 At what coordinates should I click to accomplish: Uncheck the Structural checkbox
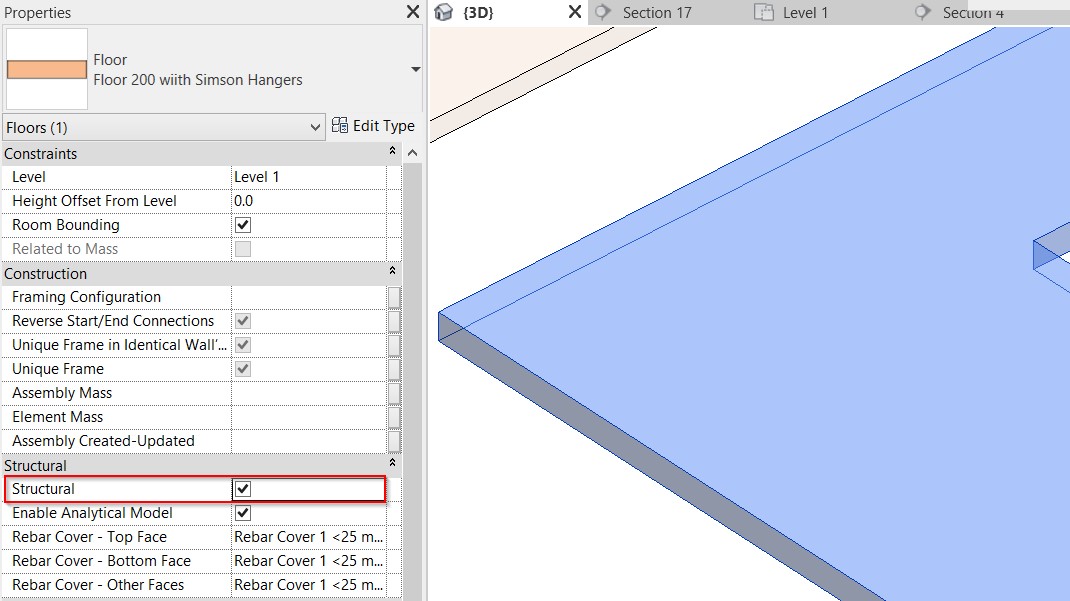click(242, 489)
